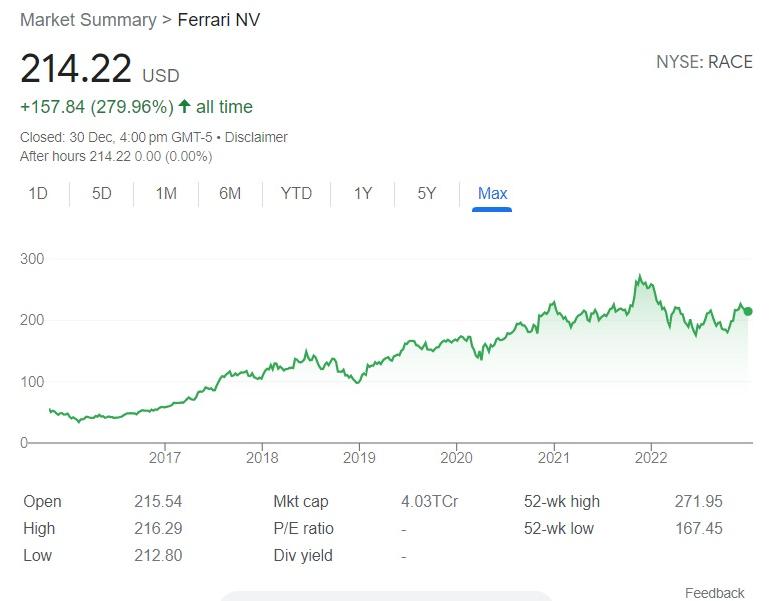
Task: Click the Div yield label
Action: pyautogui.click(x=303, y=555)
